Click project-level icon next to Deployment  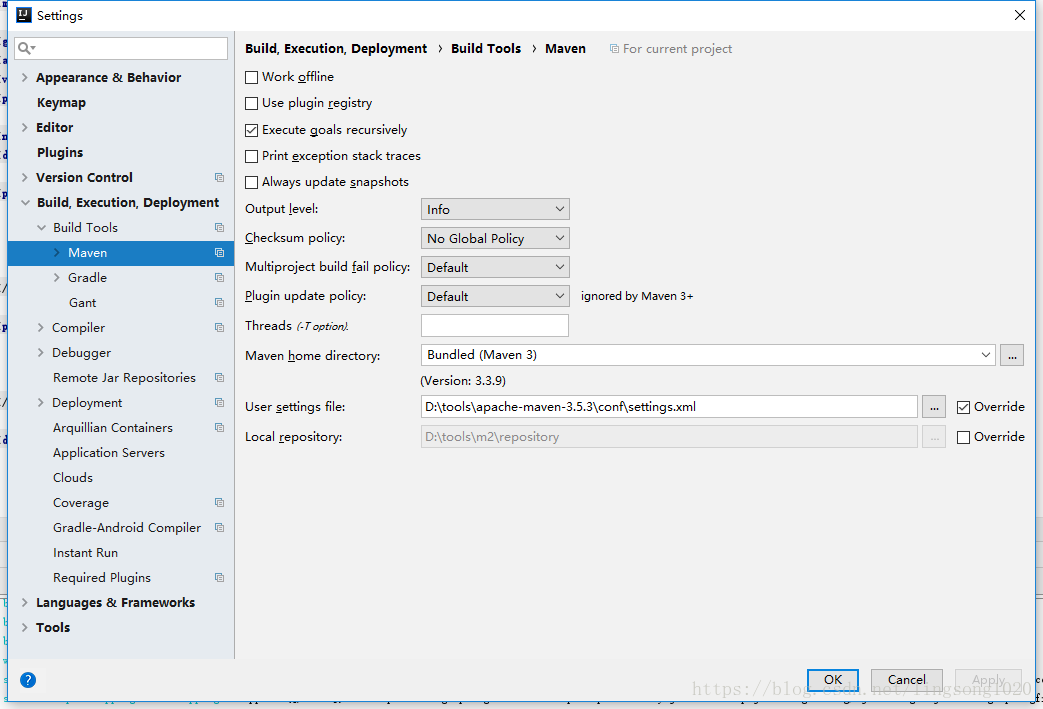coord(220,402)
